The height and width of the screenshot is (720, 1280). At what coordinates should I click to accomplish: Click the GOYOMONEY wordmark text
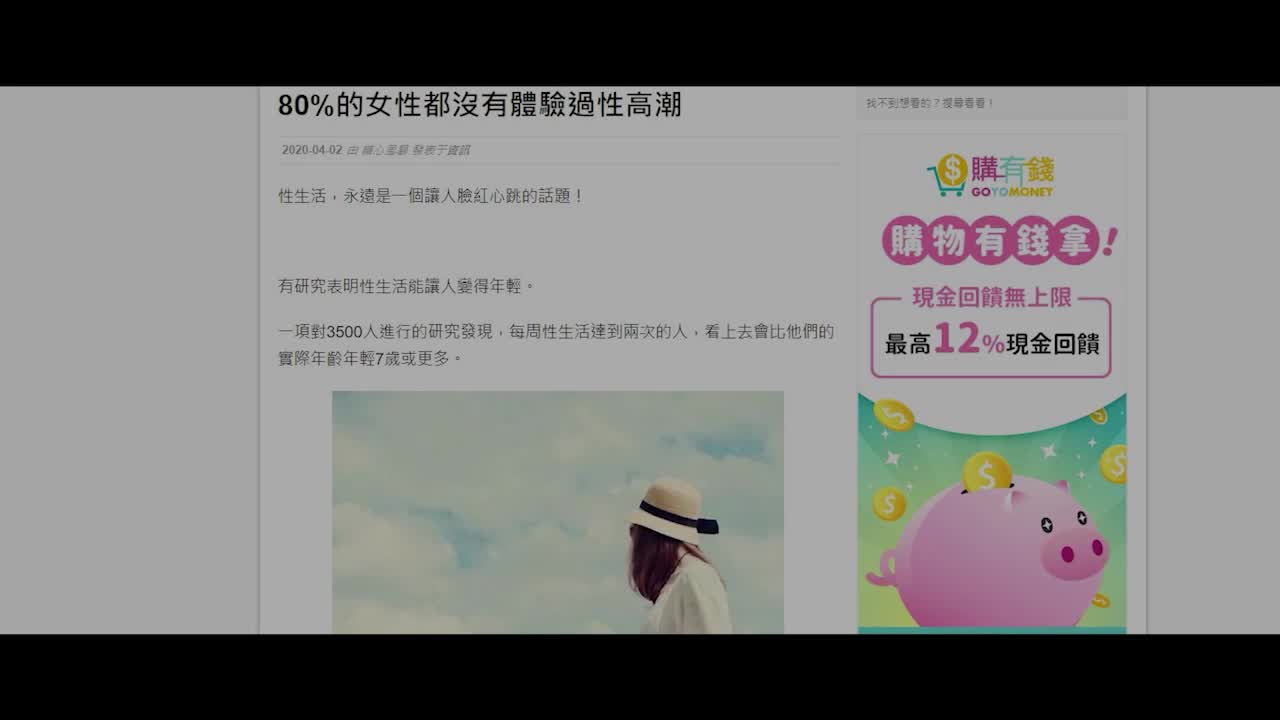click(1012, 191)
